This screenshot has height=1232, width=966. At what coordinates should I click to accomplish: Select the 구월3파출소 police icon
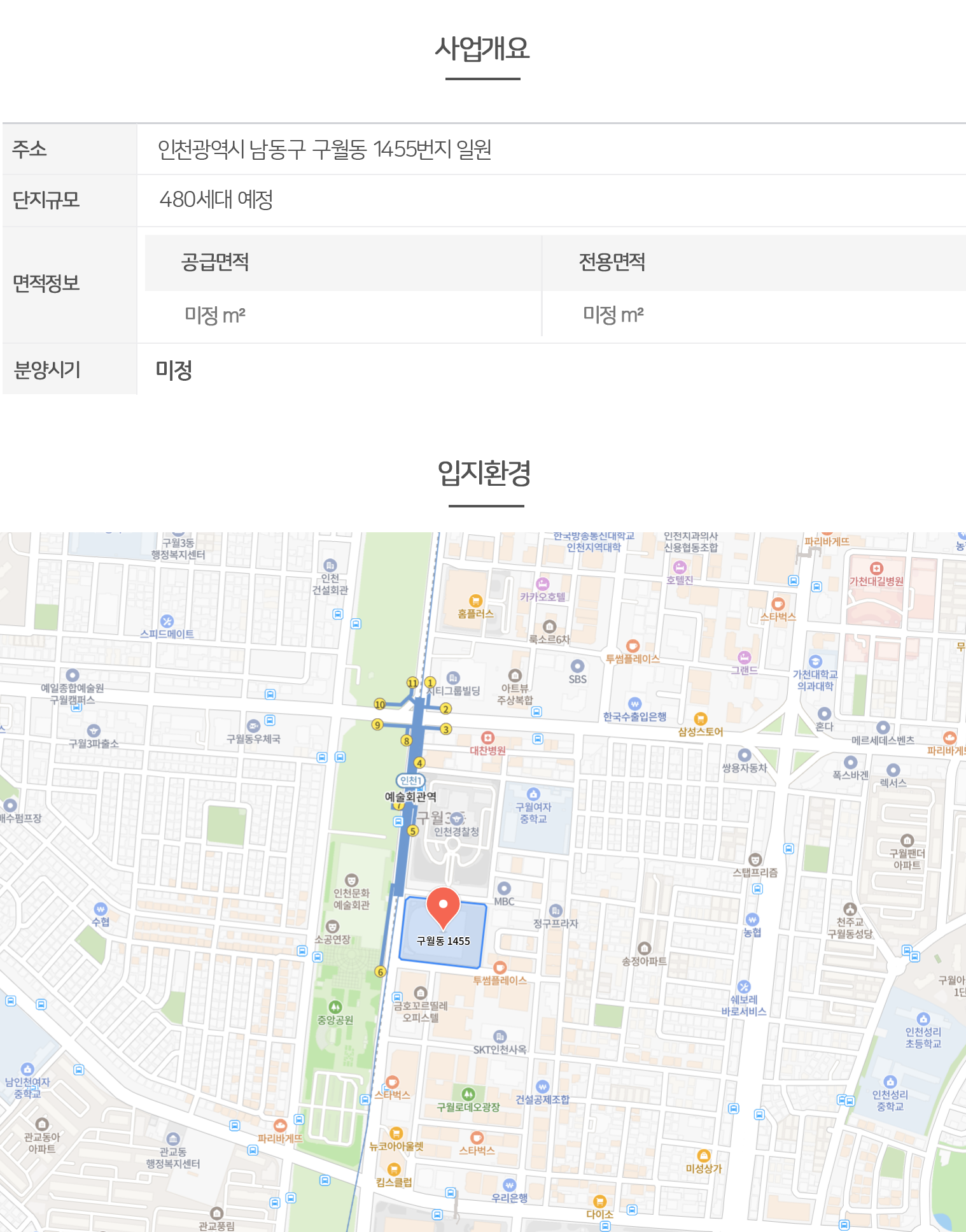(x=94, y=730)
